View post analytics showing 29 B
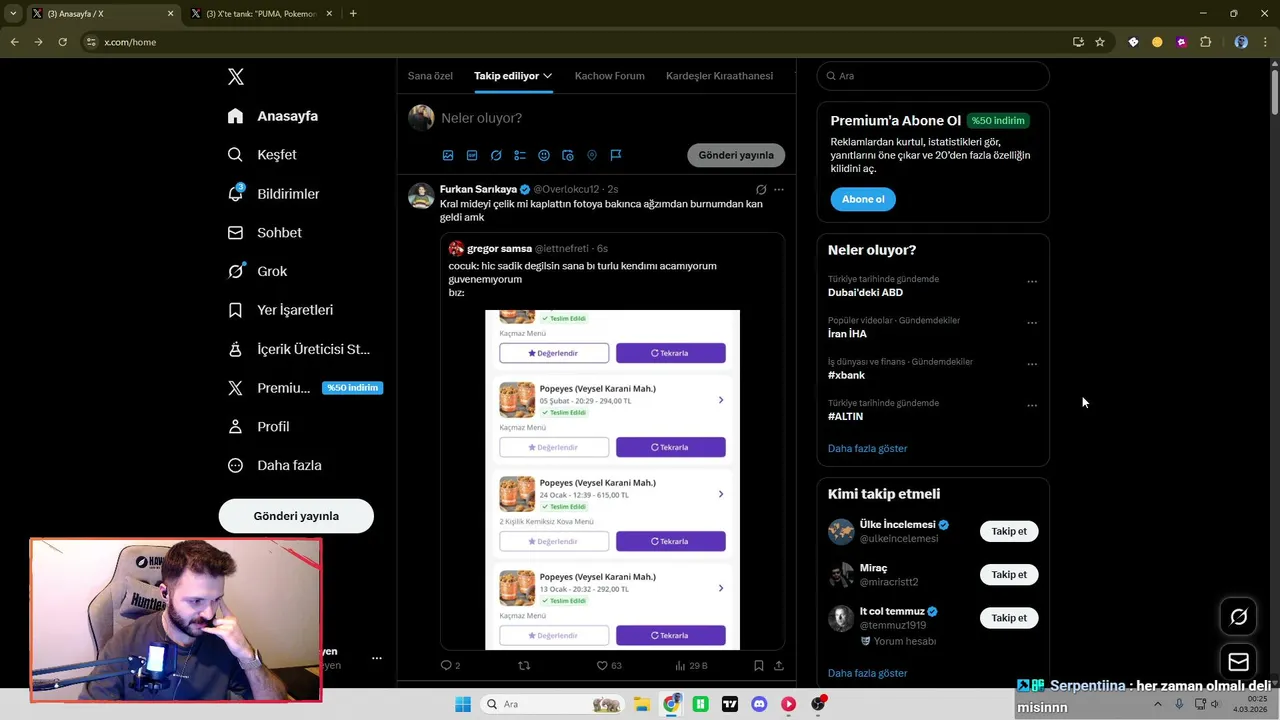Image resolution: width=1280 pixels, height=720 pixels. (691, 665)
